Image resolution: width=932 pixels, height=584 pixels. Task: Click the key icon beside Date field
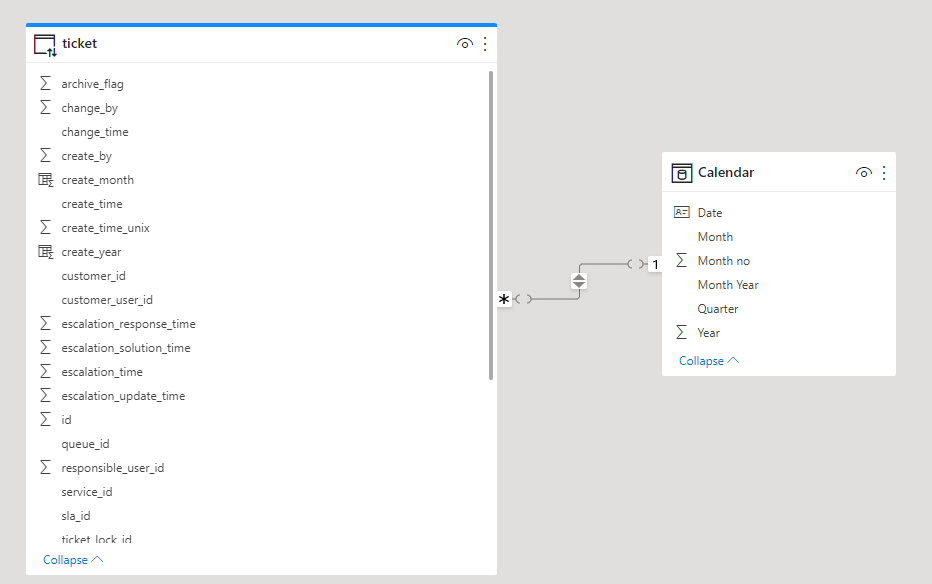[x=682, y=212]
